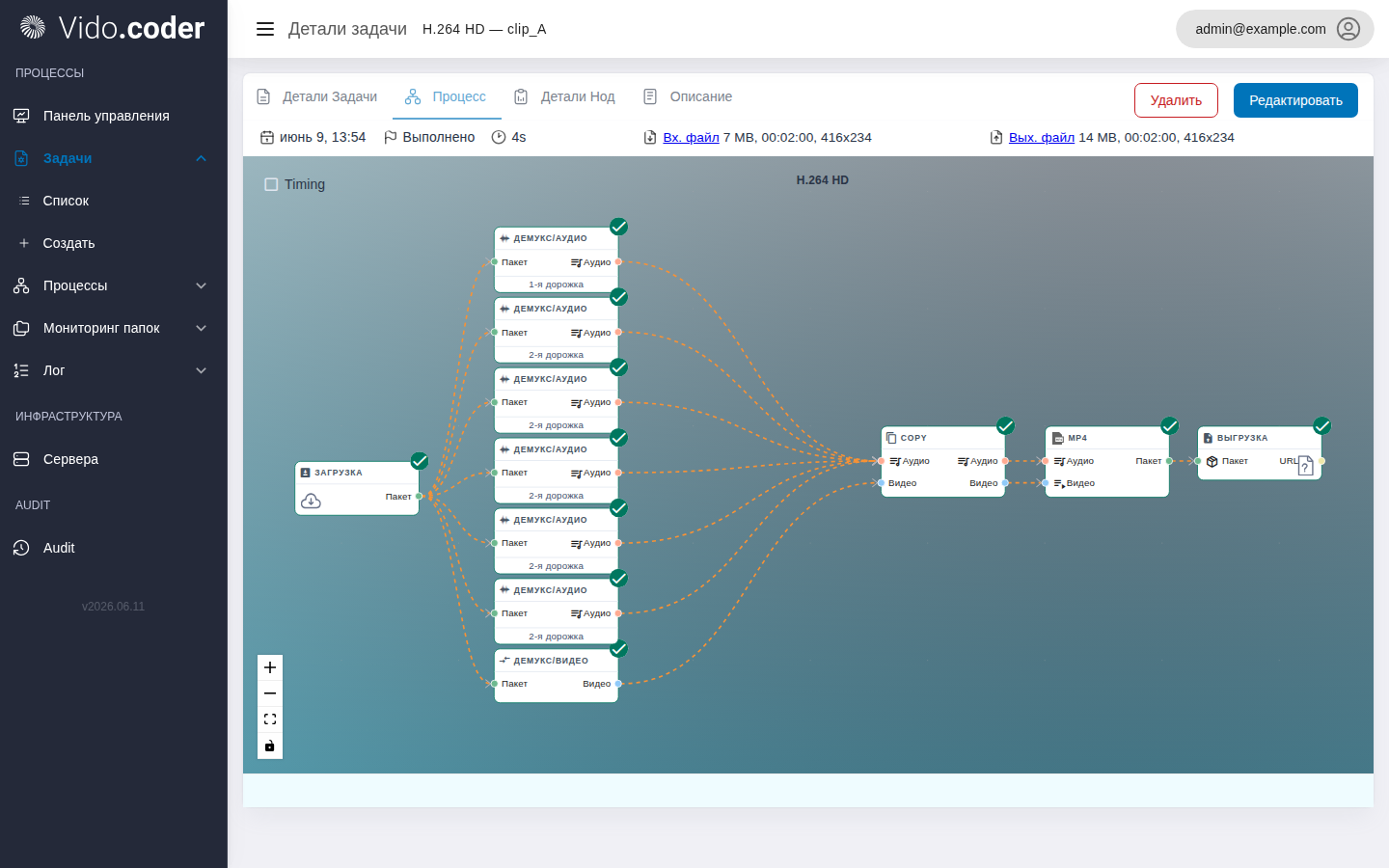Click the user account avatar icon

(1348, 29)
